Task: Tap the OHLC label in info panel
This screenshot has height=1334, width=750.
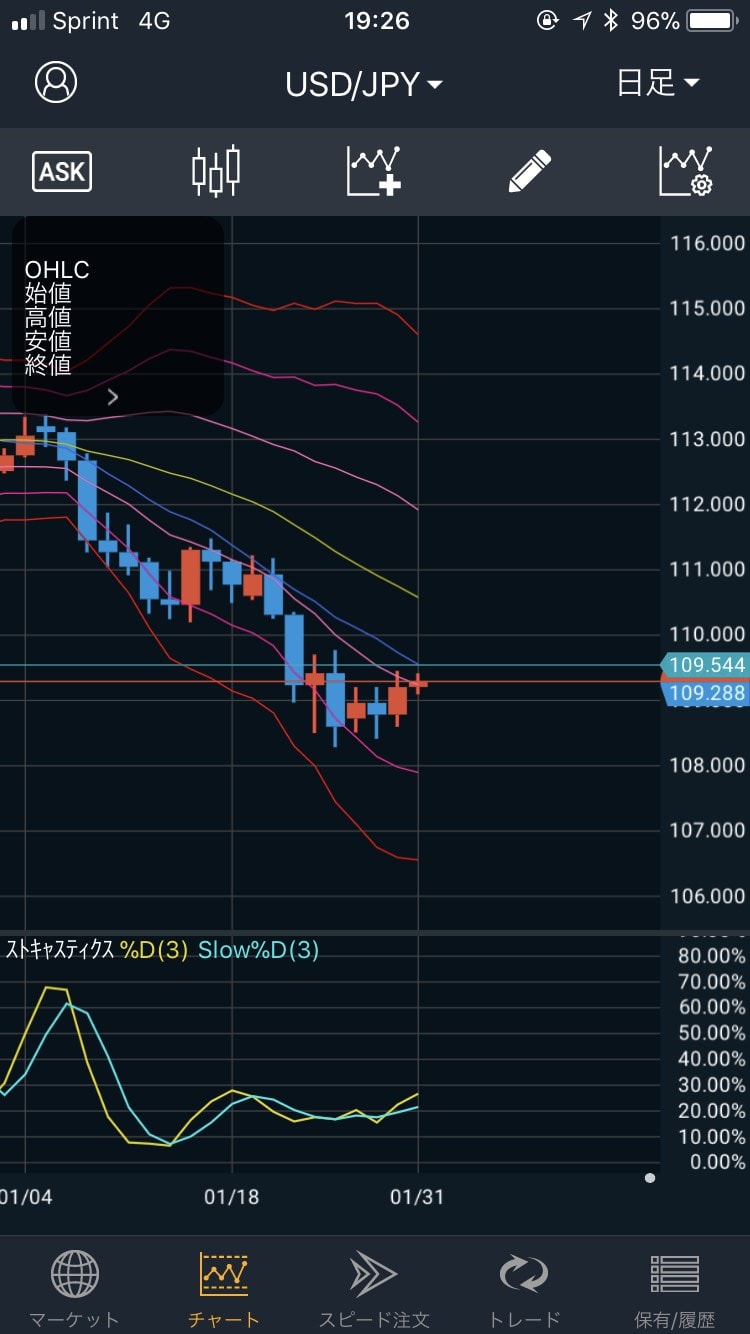Action: click(57, 270)
